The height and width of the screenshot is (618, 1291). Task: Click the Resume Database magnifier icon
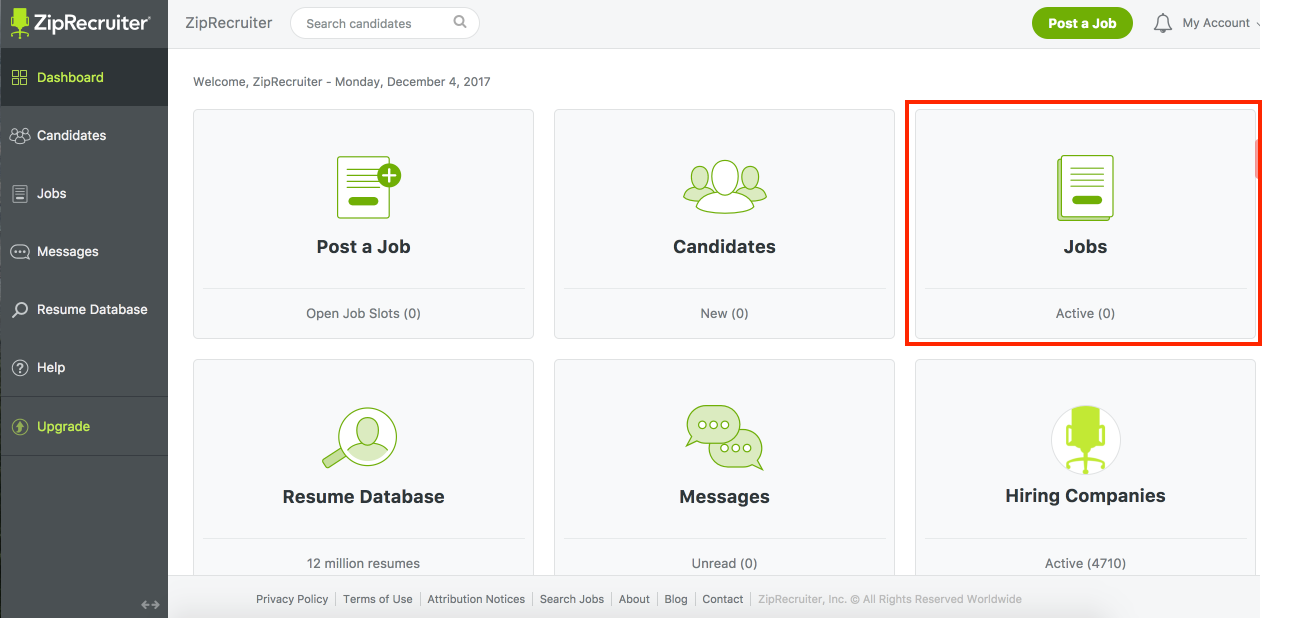click(x=361, y=438)
